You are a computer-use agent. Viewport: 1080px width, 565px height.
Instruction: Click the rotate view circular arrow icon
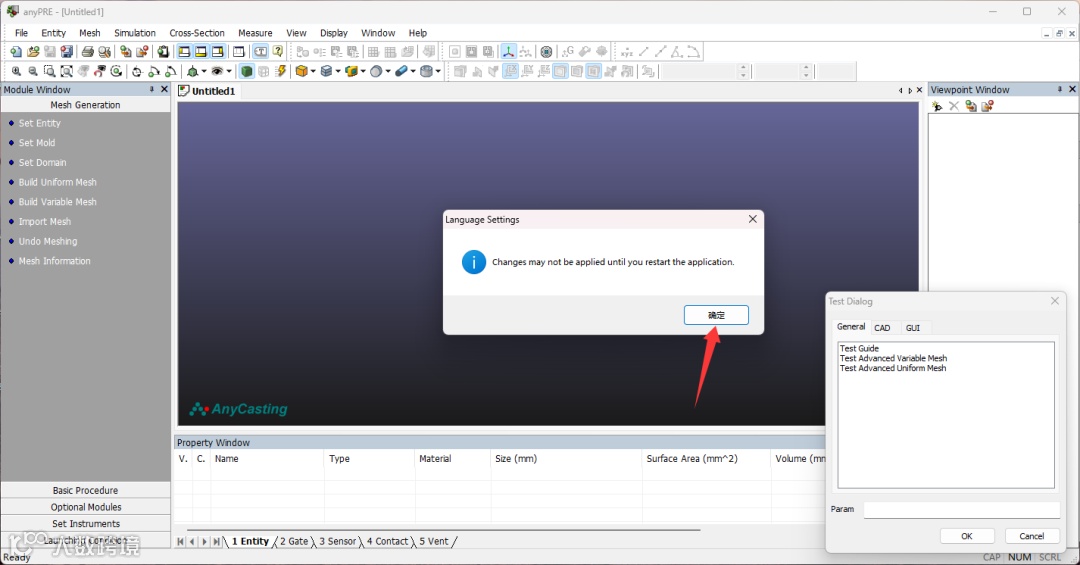pyautogui.click(x=116, y=71)
